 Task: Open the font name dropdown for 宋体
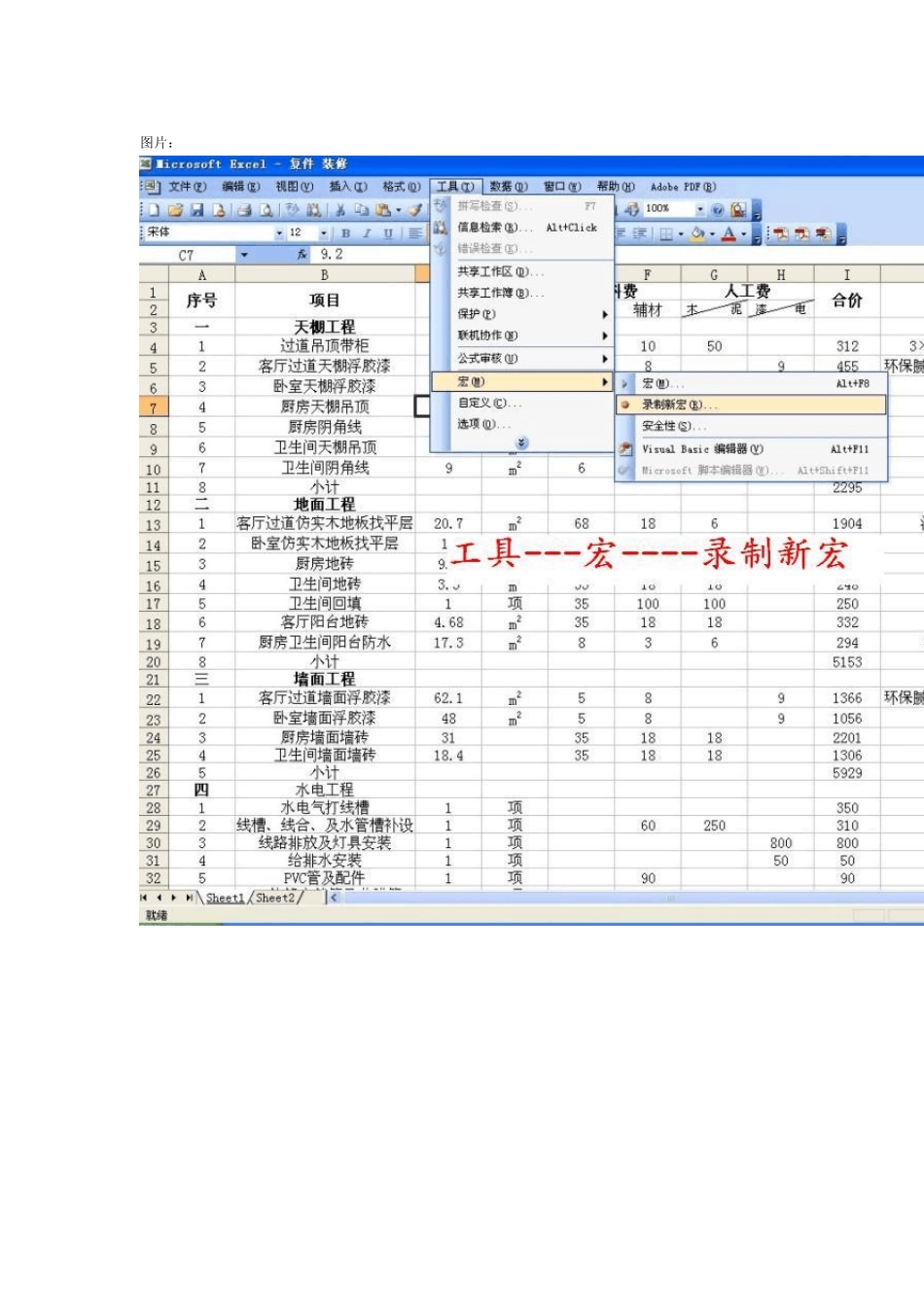point(279,233)
